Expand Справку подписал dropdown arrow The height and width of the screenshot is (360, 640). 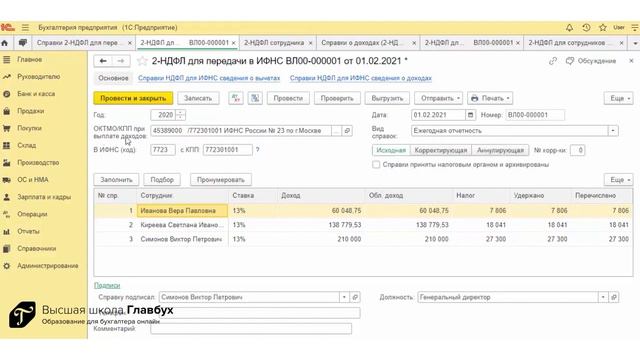(x=344, y=297)
